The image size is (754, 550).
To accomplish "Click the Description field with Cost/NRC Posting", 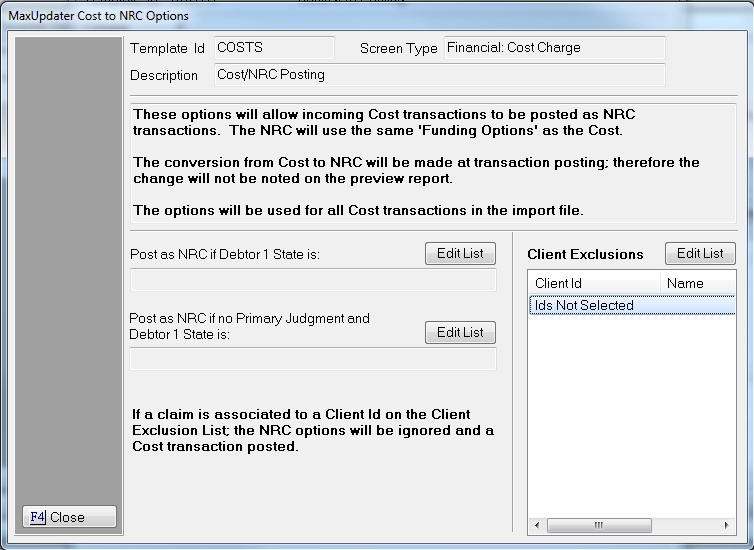I will [x=438, y=75].
